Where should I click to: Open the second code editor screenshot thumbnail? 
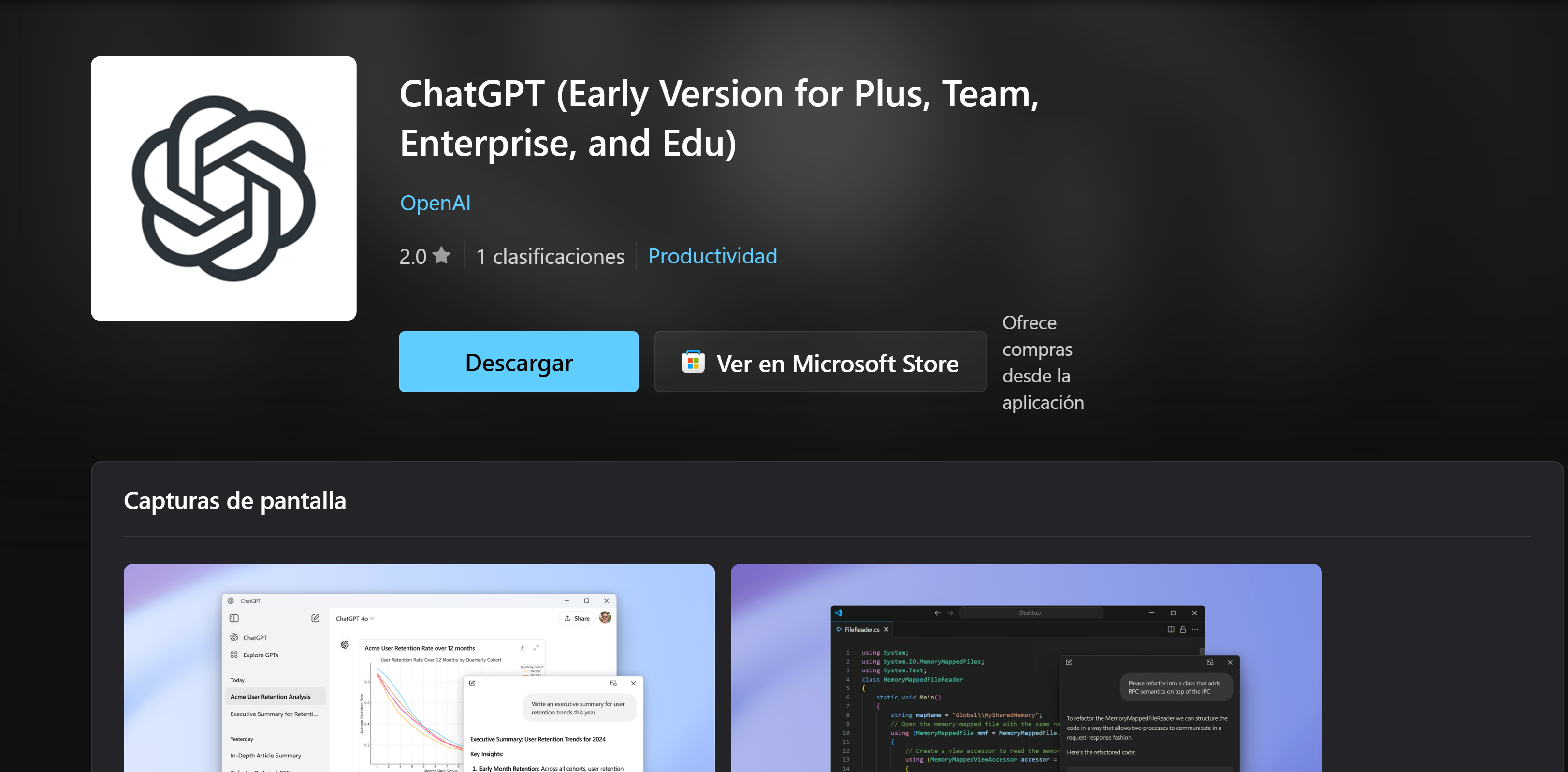click(x=1026, y=667)
